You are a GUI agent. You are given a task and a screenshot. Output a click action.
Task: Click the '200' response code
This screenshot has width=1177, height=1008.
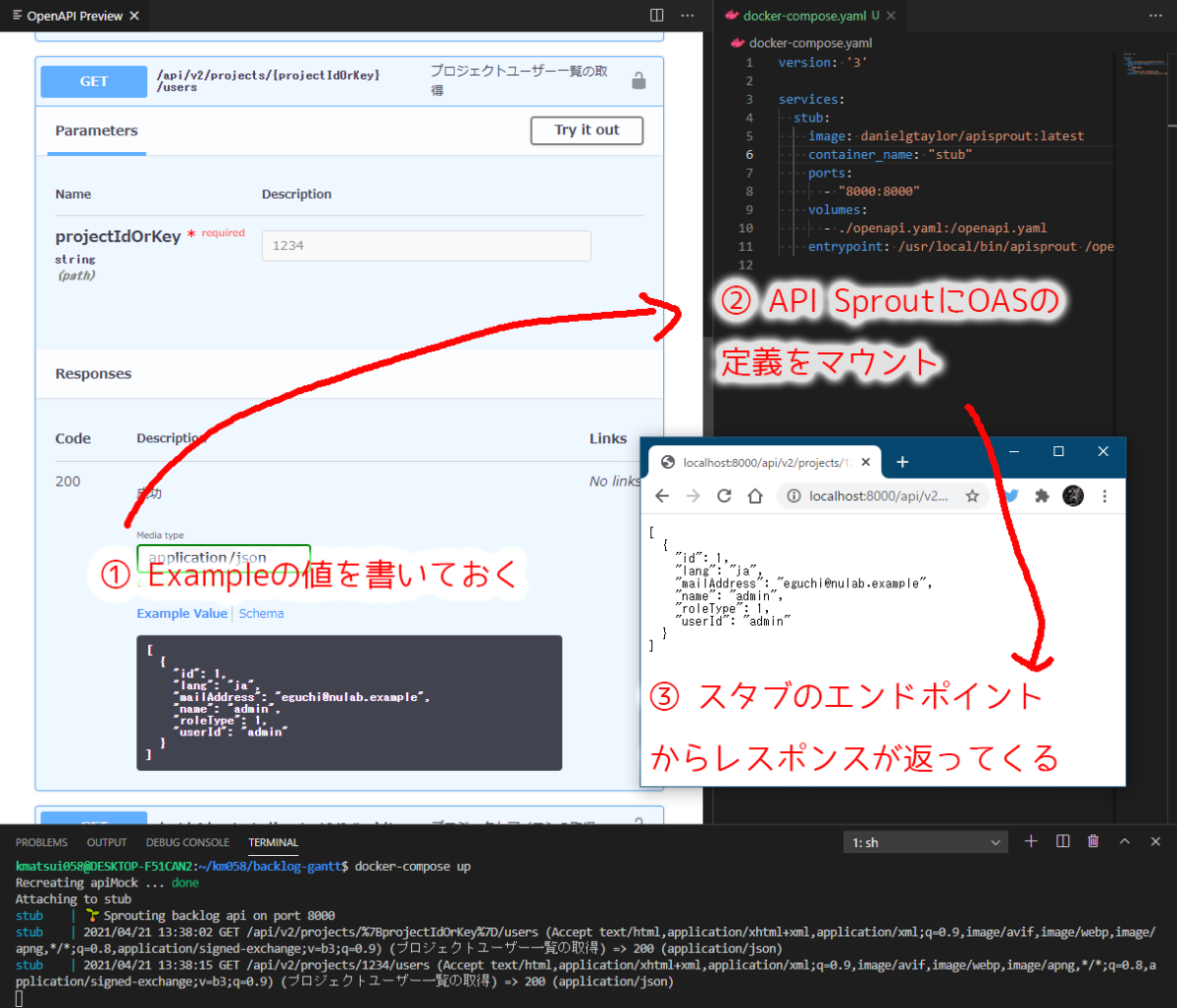point(68,481)
